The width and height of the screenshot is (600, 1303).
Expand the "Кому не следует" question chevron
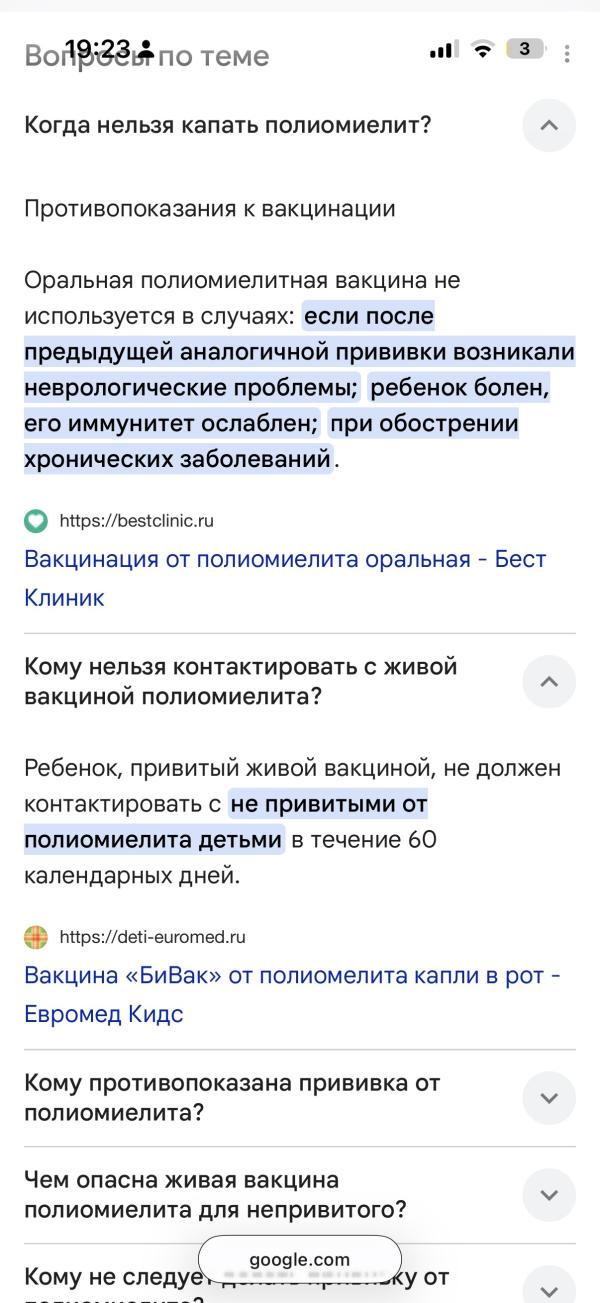549,1286
